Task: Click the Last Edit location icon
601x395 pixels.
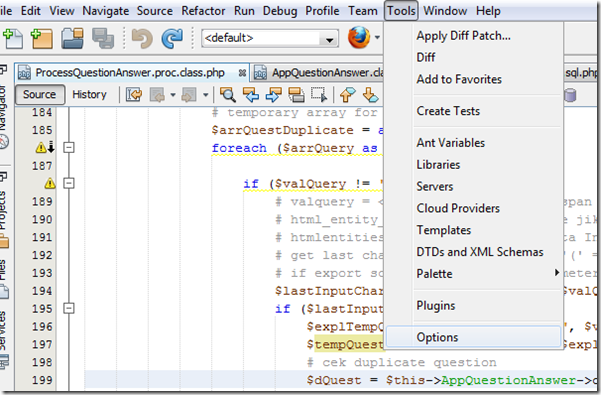Action: (x=134, y=94)
